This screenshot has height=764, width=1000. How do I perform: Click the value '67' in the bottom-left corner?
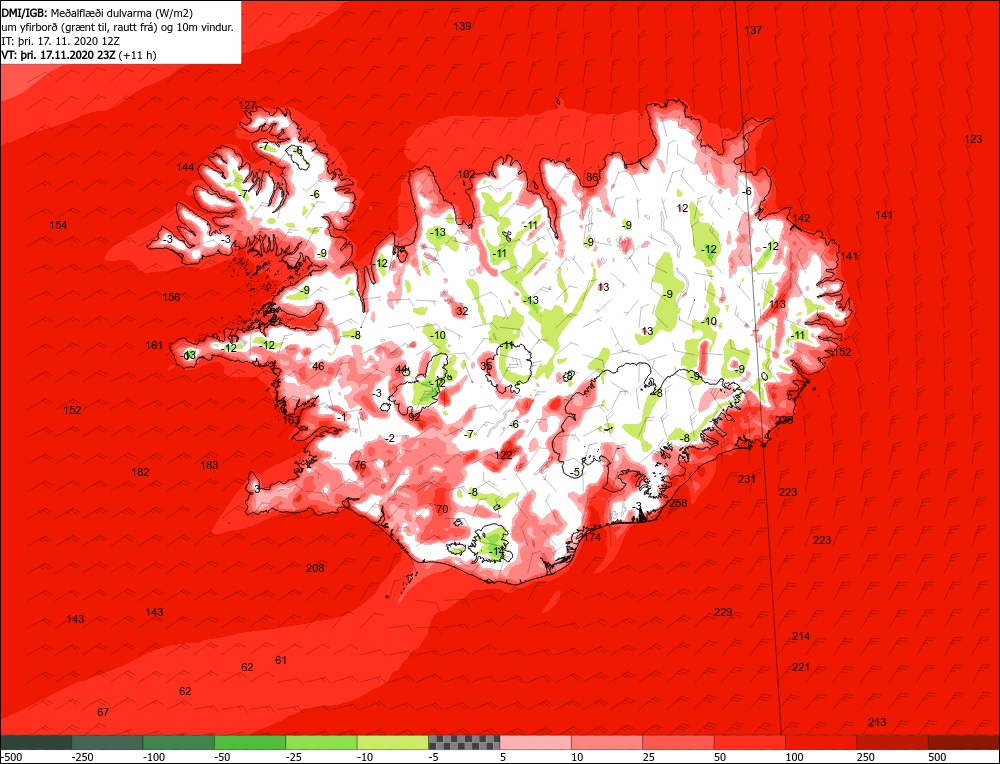click(103, 712)
